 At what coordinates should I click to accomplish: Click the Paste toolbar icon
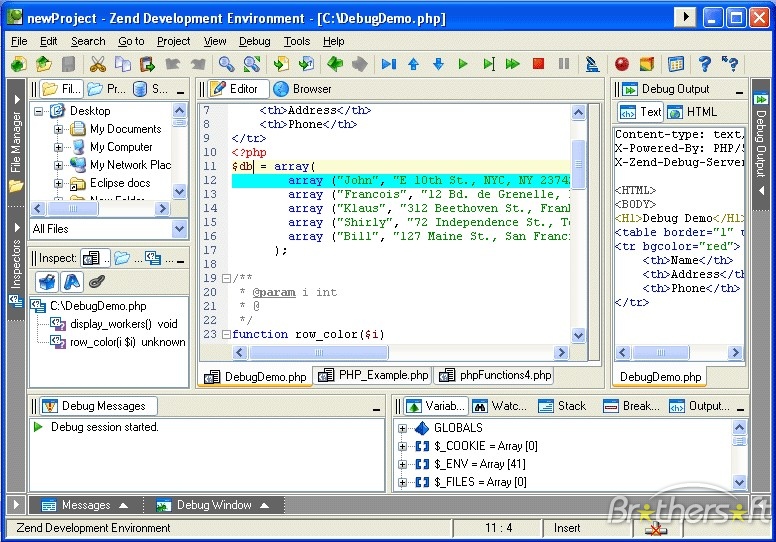(147, 64)
